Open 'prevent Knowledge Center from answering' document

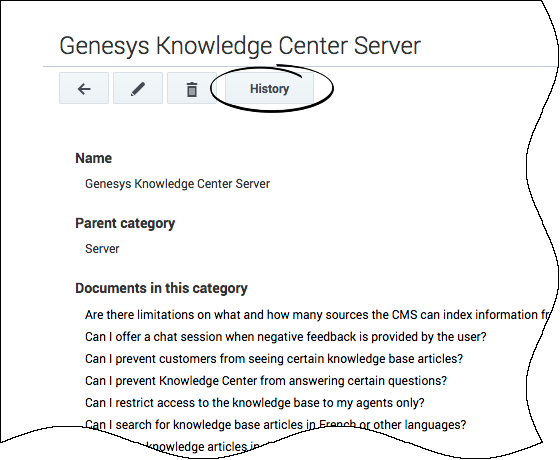266,381
